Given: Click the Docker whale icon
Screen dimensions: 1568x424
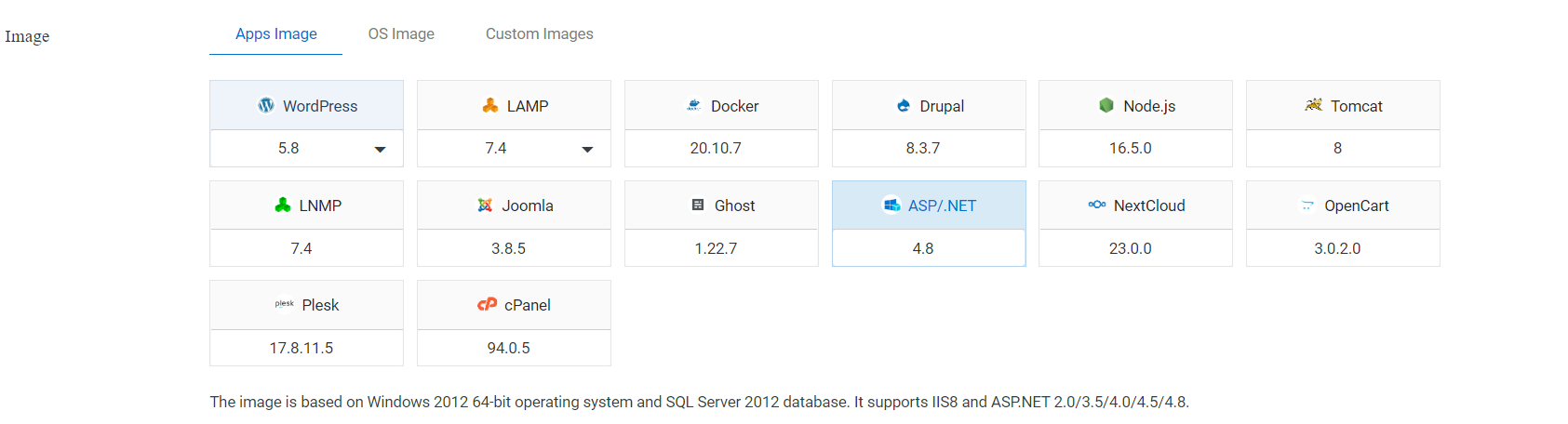Looking at the screenshot, I should [x=694, y=105].
